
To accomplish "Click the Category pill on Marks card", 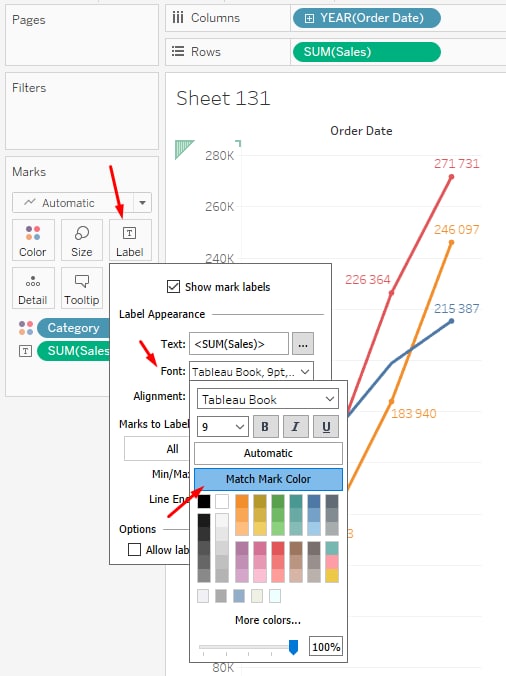I will coord(73,328).
